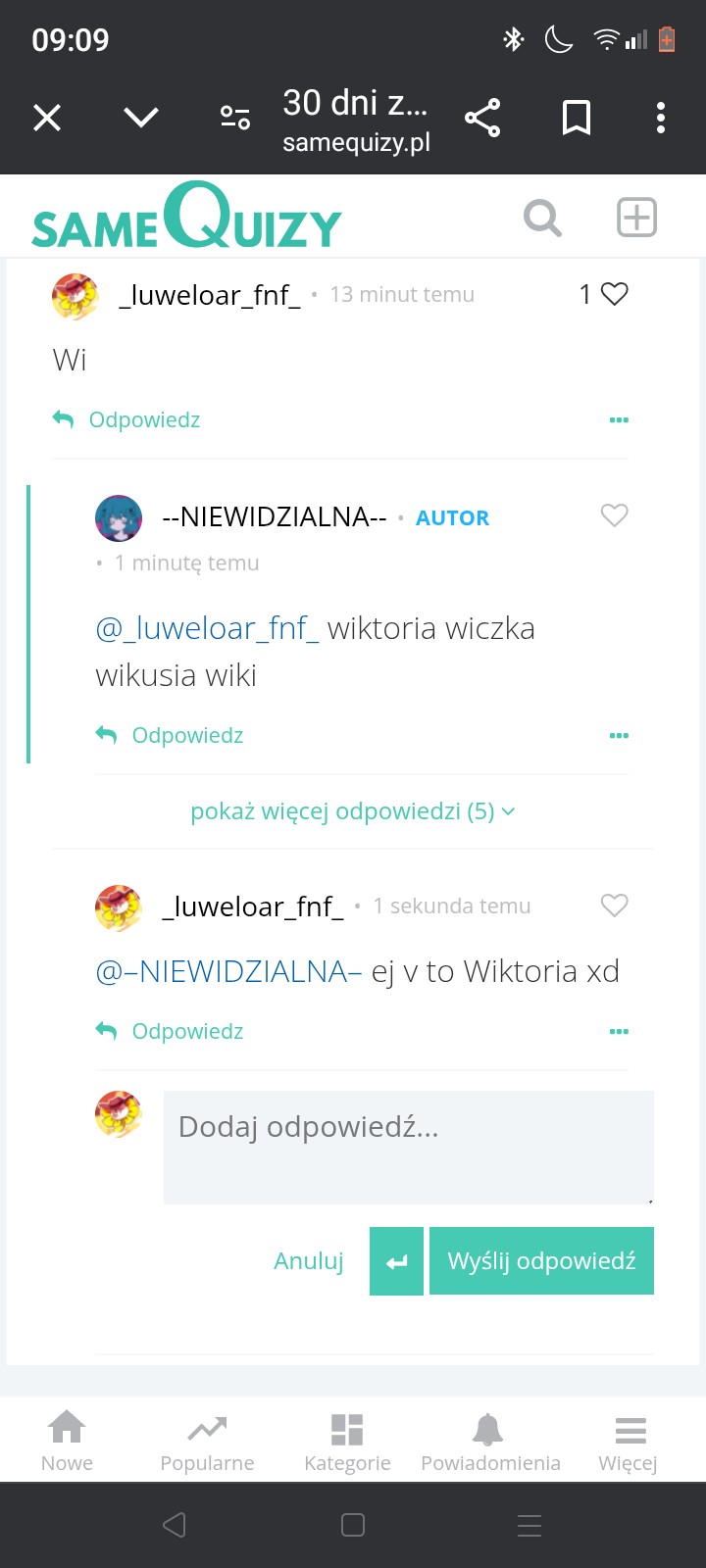706x1568 pixels.
Task: Insert line break with enter-arrow button
Action: tap(396, 1261)
